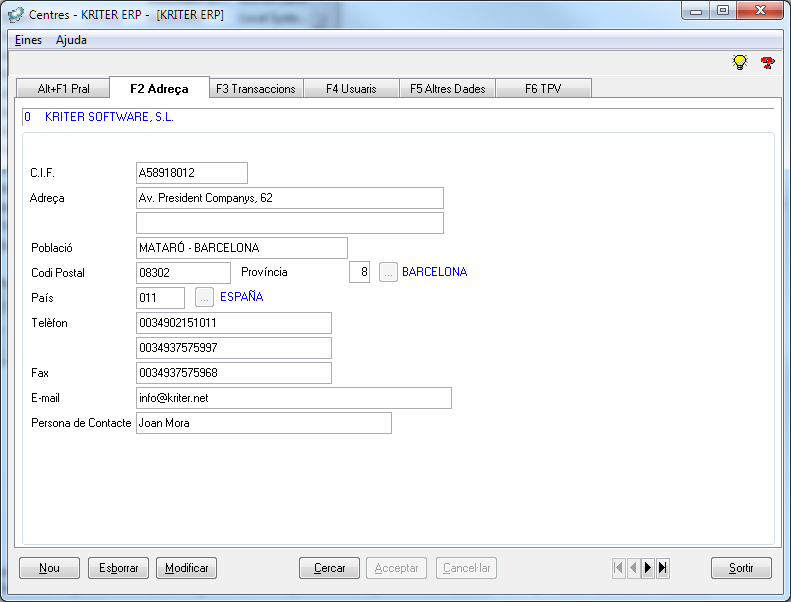Click the Codi Postal label
This screenshot has height=602, width=791.
58,273
